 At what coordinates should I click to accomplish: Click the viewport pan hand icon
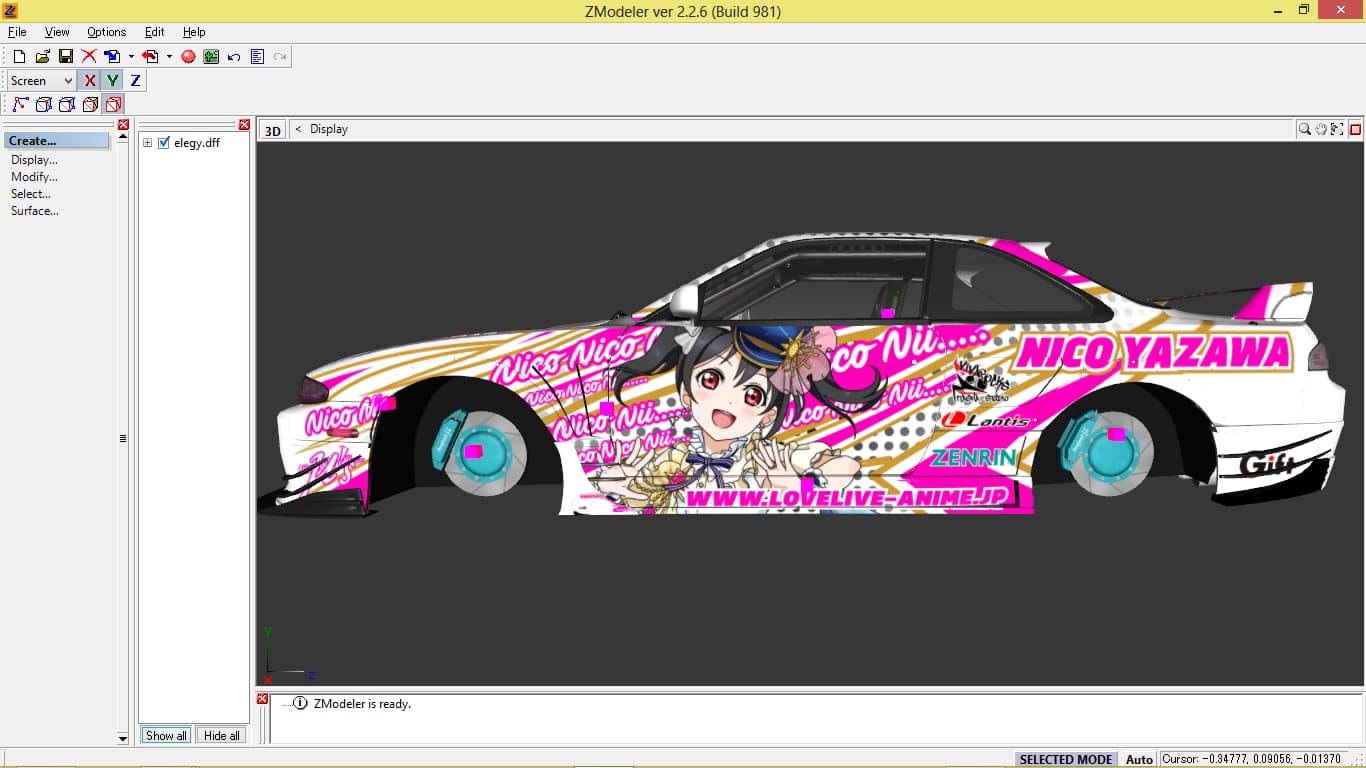(x=1320, y=129)
